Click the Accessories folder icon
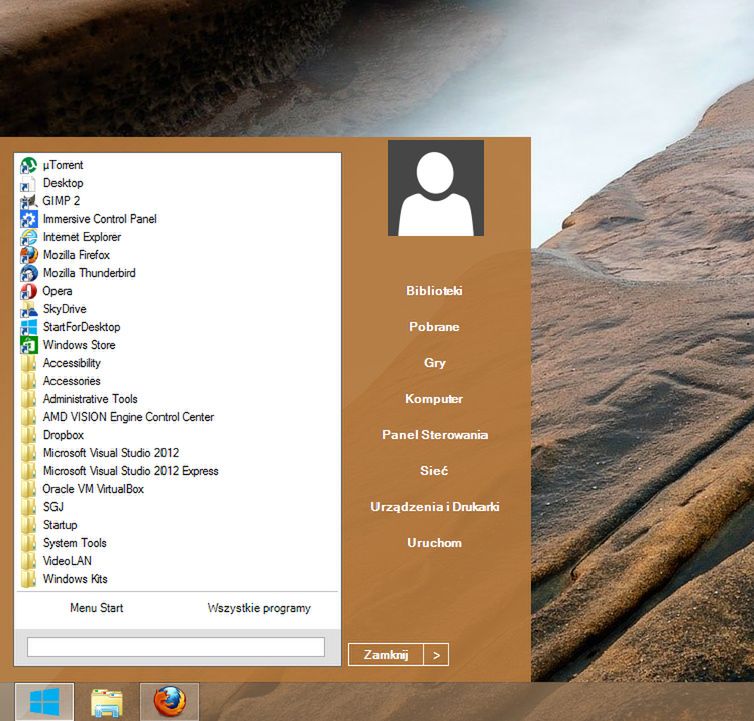The image size is (754, 721). pos(28,381)
